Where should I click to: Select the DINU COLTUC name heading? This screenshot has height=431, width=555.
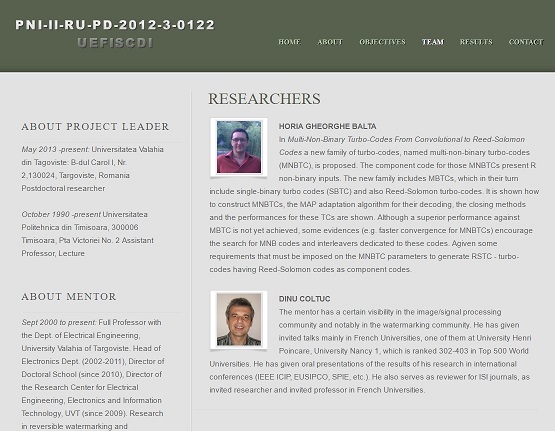click(304, 299)
